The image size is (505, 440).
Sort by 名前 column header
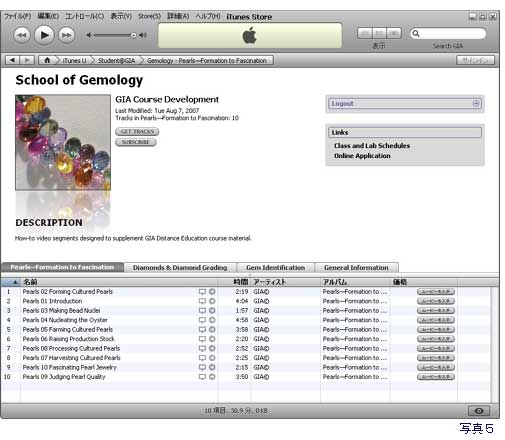coord(119,282)
